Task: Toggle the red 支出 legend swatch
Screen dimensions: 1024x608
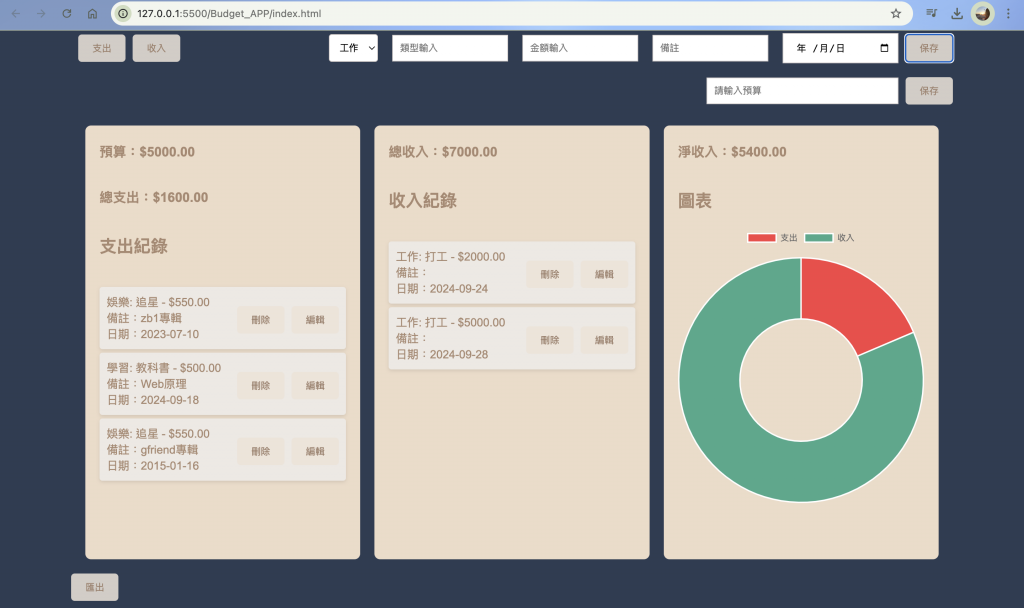Action: click(761, 238)
